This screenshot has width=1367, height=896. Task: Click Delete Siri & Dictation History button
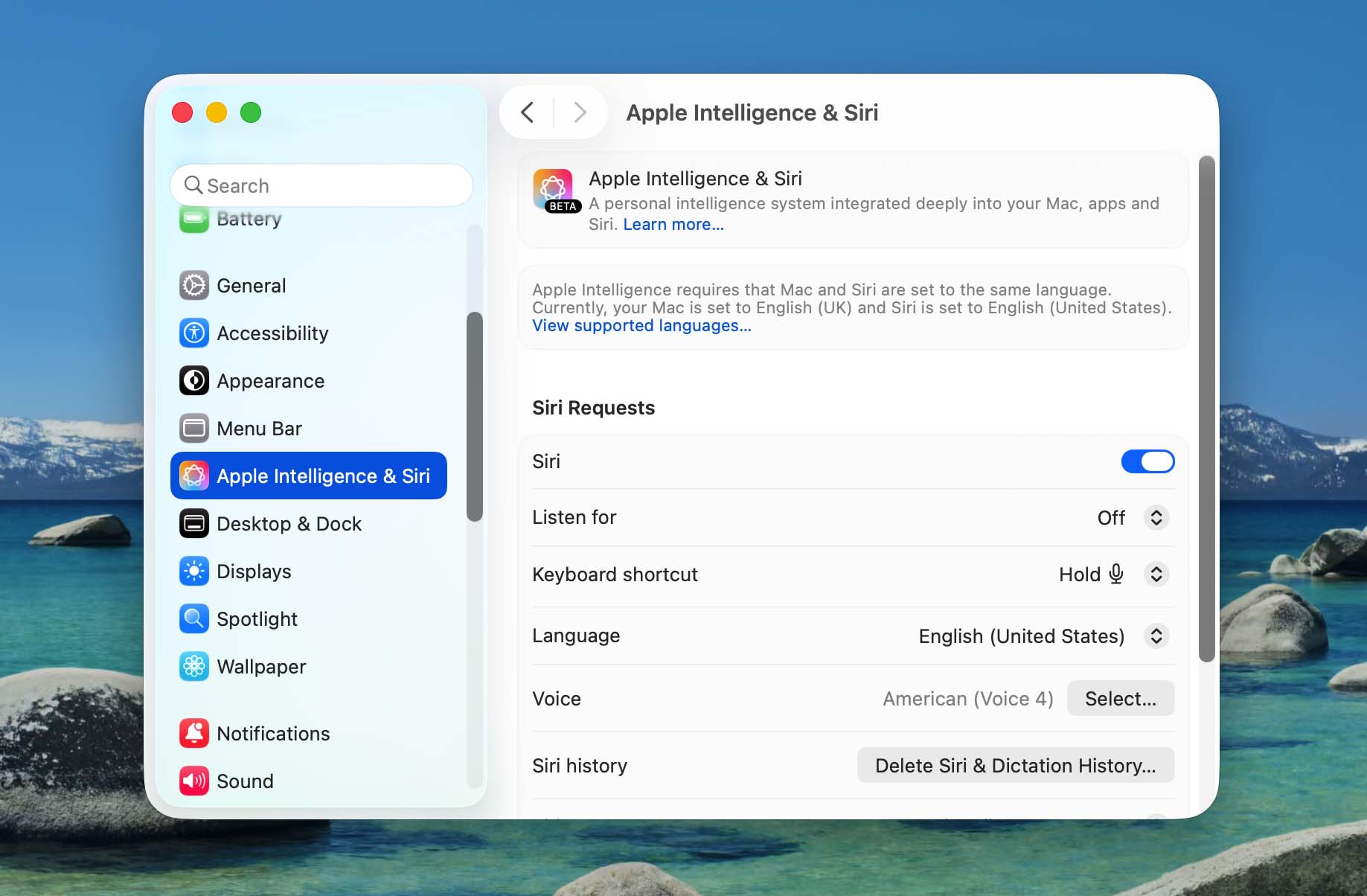coord(1016,766)
